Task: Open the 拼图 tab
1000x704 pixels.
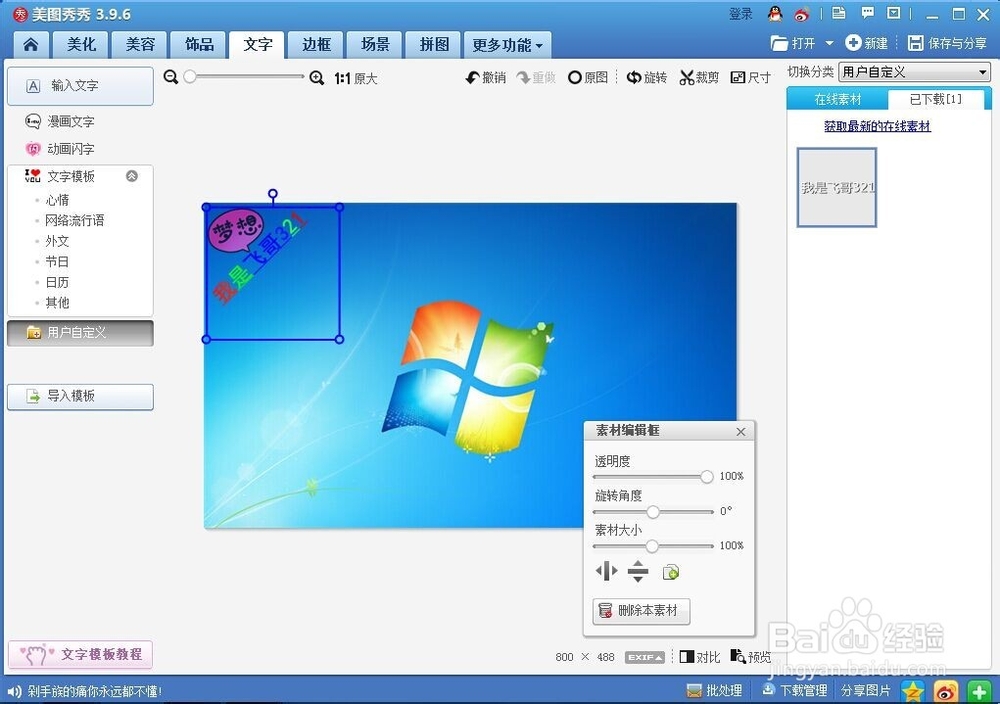Action: [x=434, y=45]
